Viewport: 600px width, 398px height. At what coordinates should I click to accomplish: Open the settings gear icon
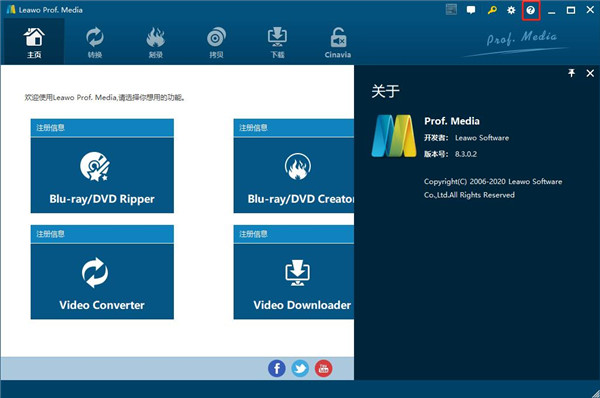[511, 10]
